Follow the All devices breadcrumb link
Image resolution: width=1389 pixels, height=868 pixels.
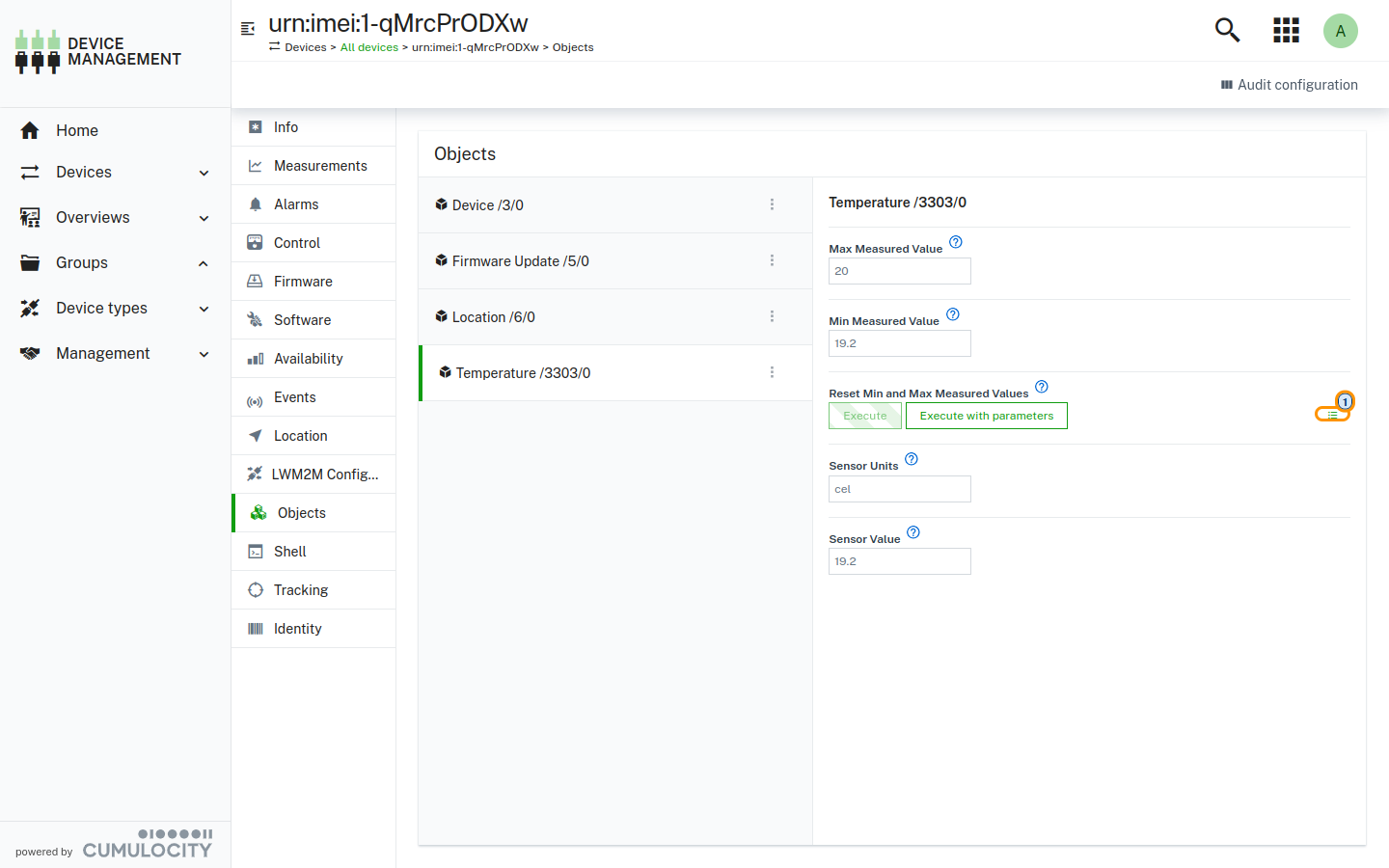368,47
